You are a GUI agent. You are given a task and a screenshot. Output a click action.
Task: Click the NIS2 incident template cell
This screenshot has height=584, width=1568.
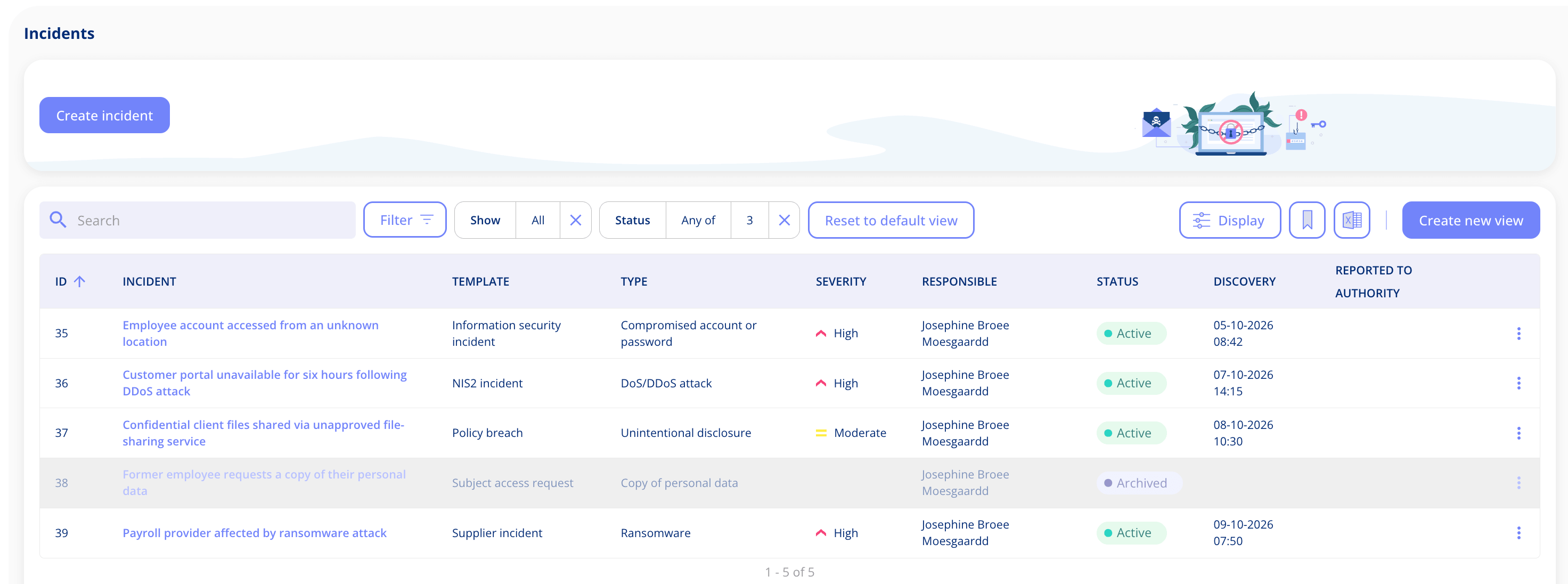pos(487,383)
